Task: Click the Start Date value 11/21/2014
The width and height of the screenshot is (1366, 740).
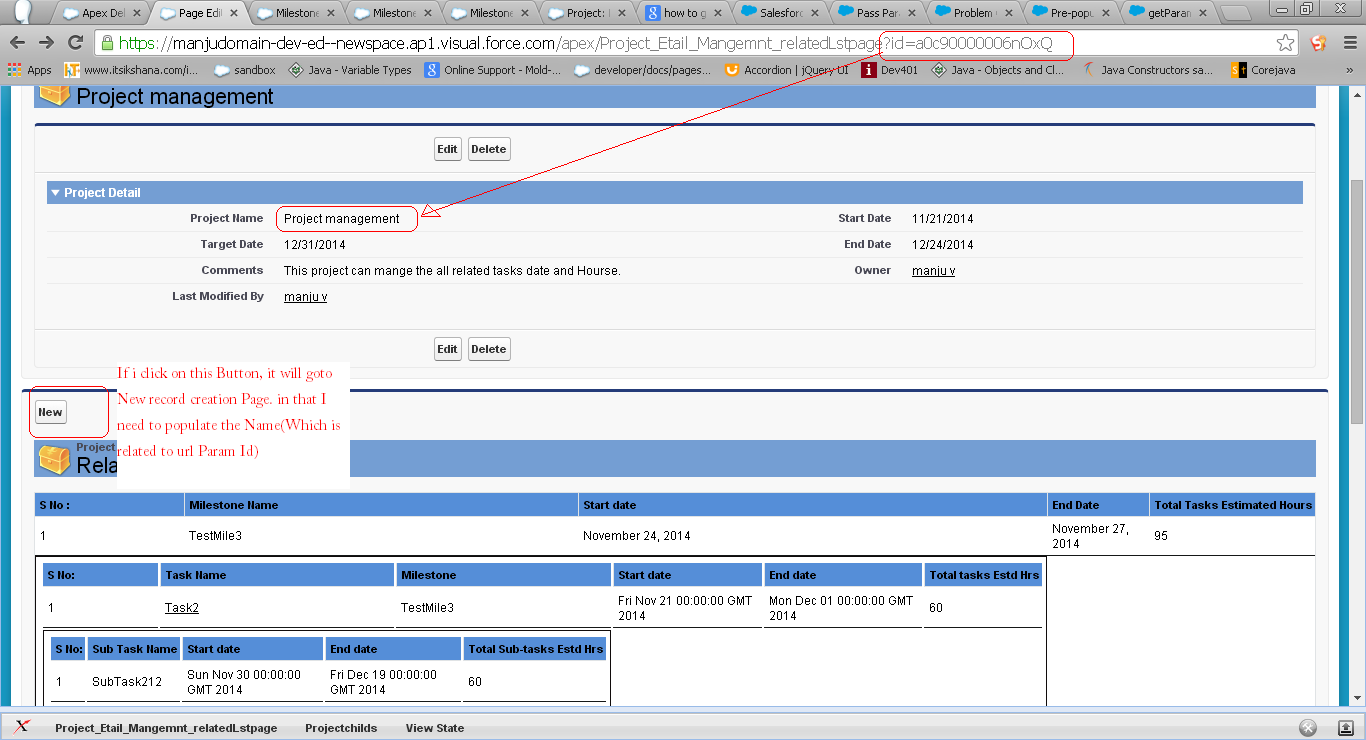Action: (x=943, y=219)
